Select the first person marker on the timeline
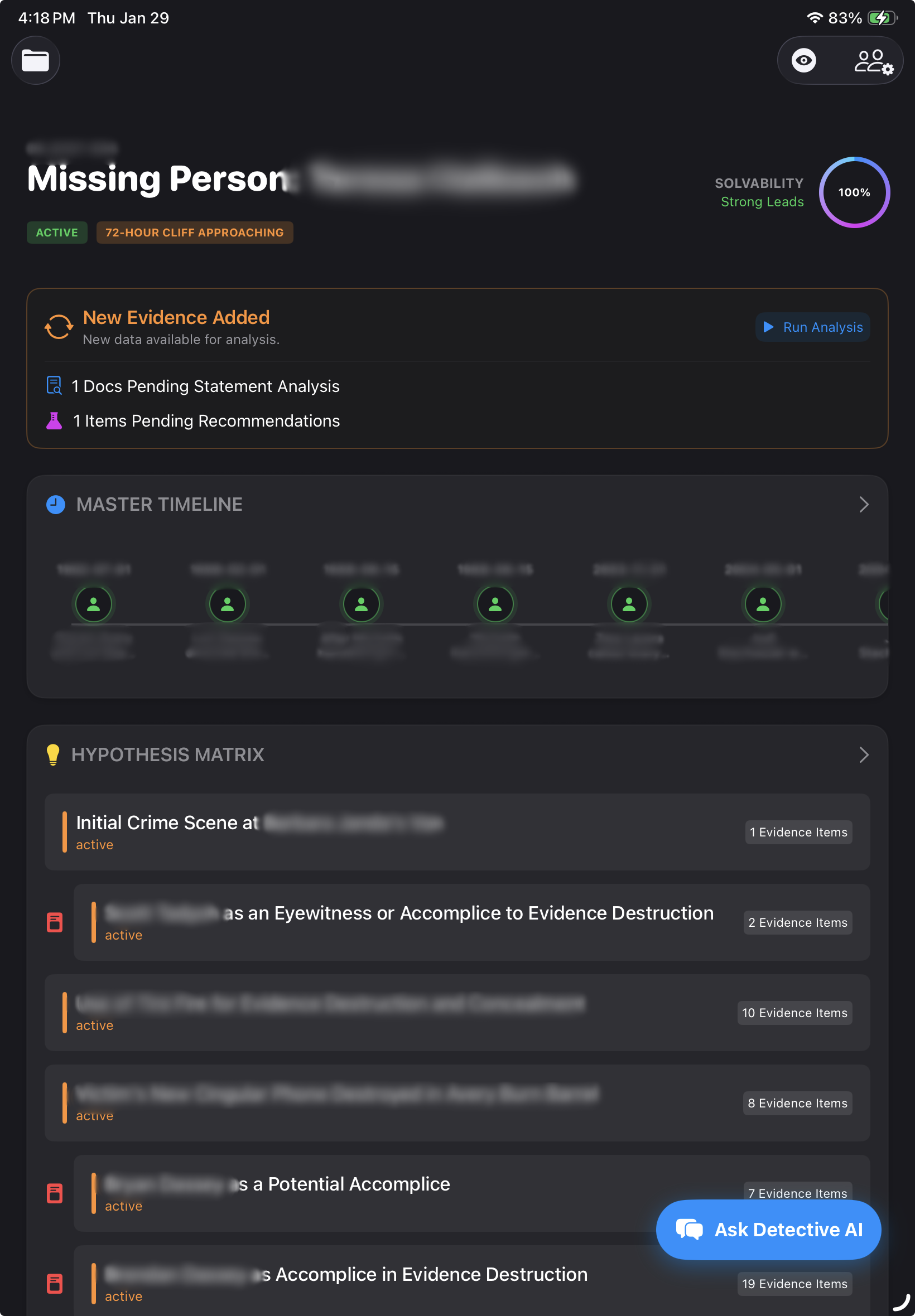The width and height of the screenshot is (915, 1316). coord(94,604)
